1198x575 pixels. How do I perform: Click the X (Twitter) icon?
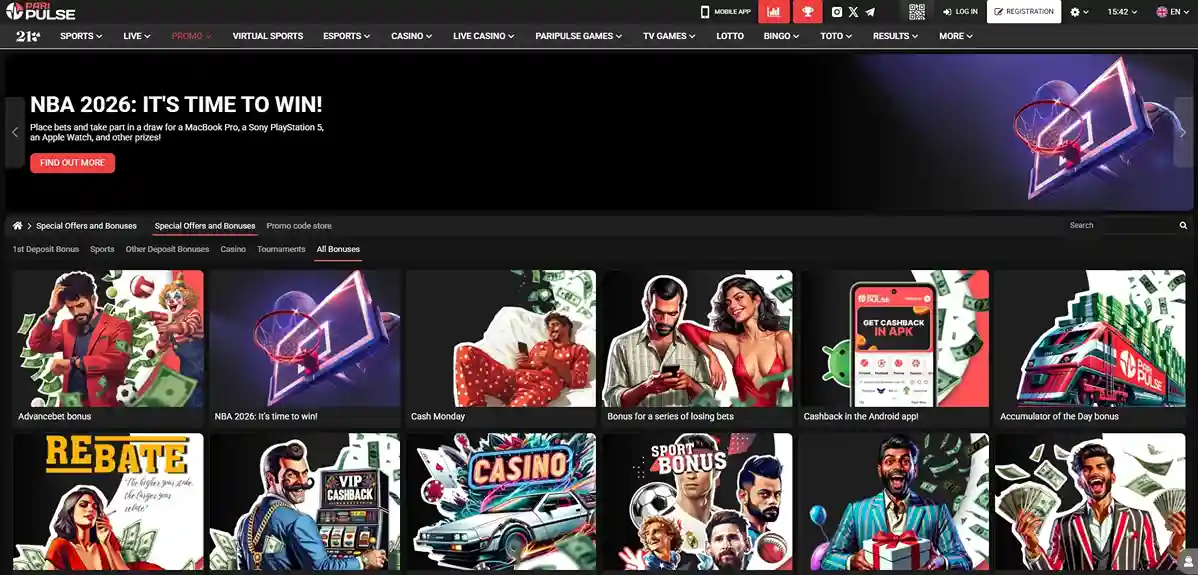(853, 12)
